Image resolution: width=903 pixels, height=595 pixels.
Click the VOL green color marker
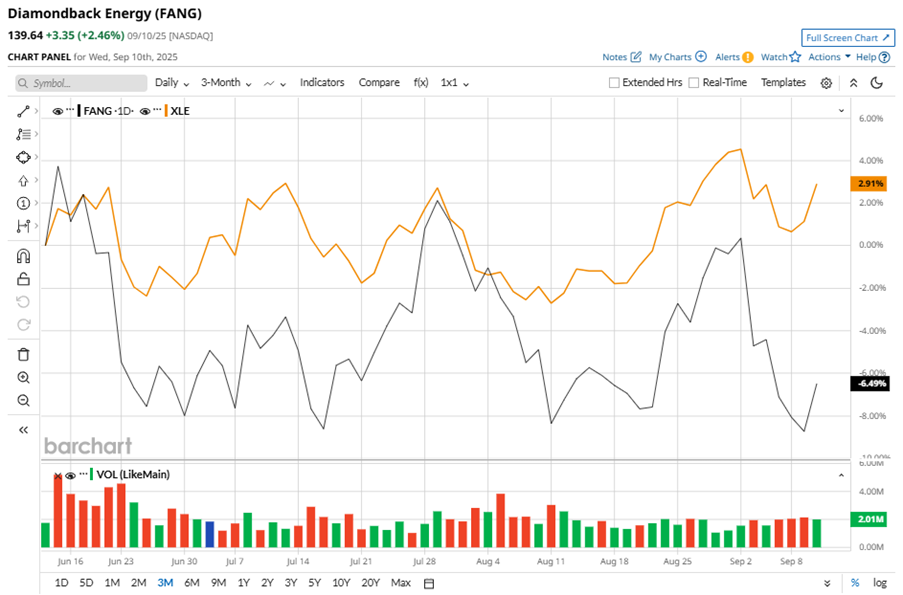(x=92, y=475)
